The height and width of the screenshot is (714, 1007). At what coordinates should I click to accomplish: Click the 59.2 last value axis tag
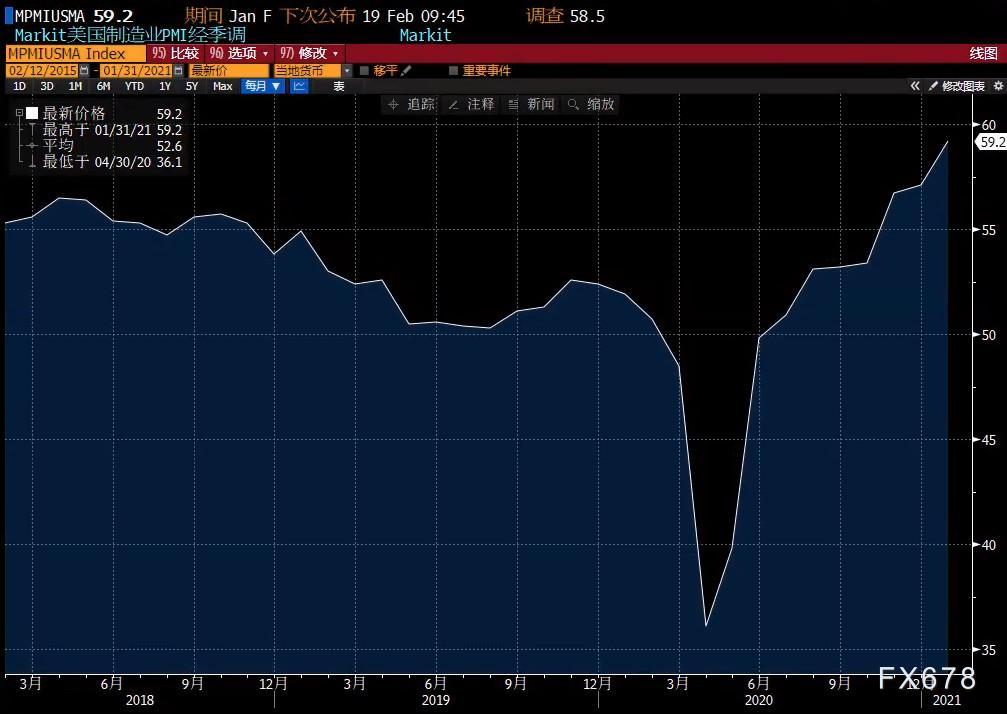click(992, 142)
